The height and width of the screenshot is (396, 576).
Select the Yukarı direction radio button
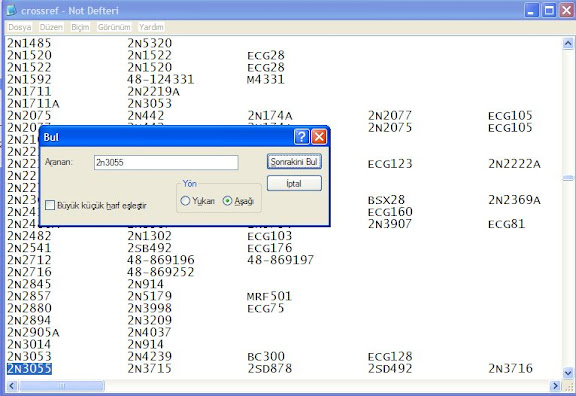click(x=185, y=201)
